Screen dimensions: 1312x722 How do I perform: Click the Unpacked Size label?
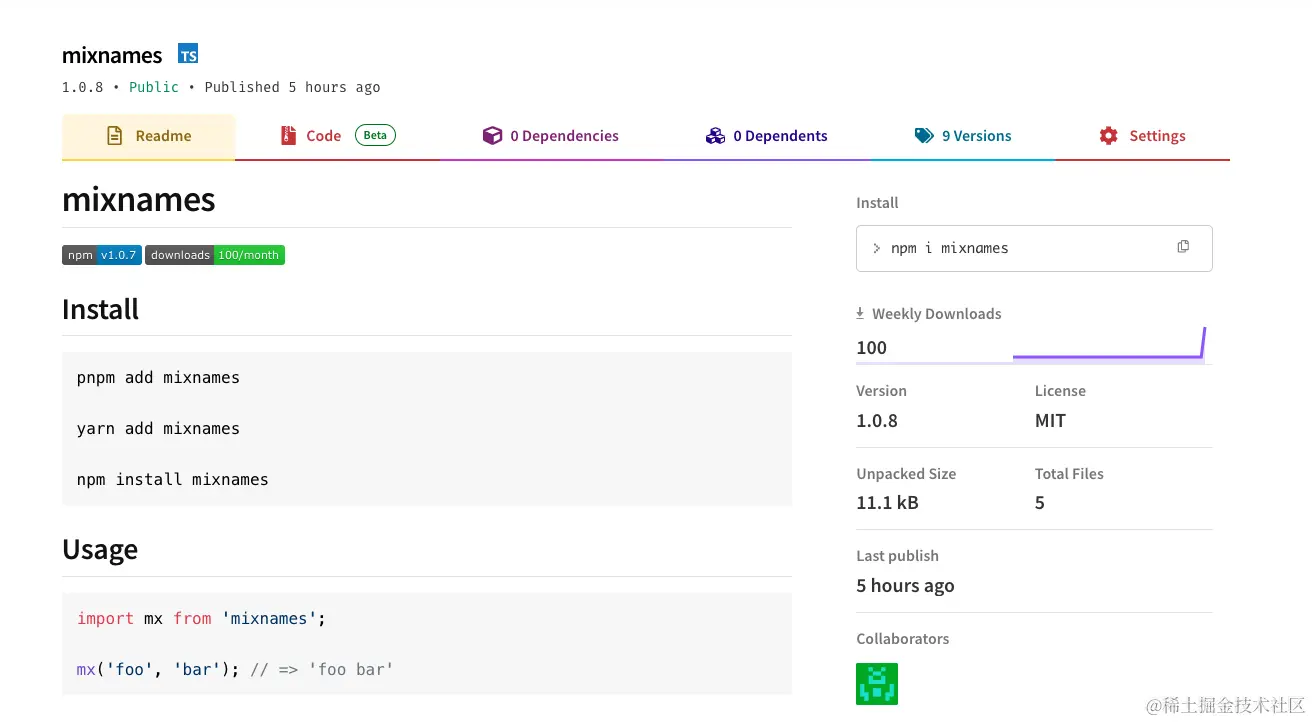[x=906, y=474]
